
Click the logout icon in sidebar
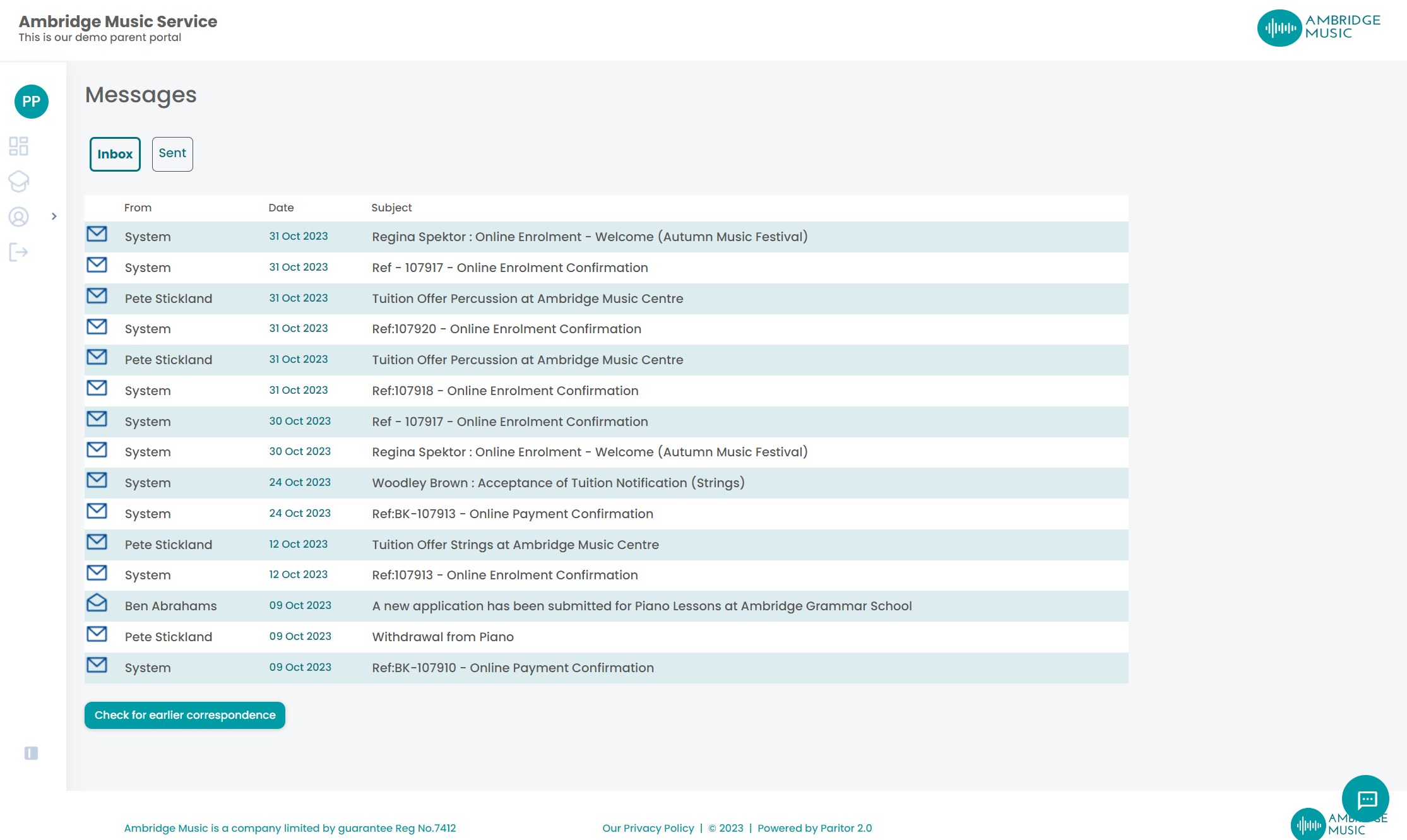(x=18, y=252)
